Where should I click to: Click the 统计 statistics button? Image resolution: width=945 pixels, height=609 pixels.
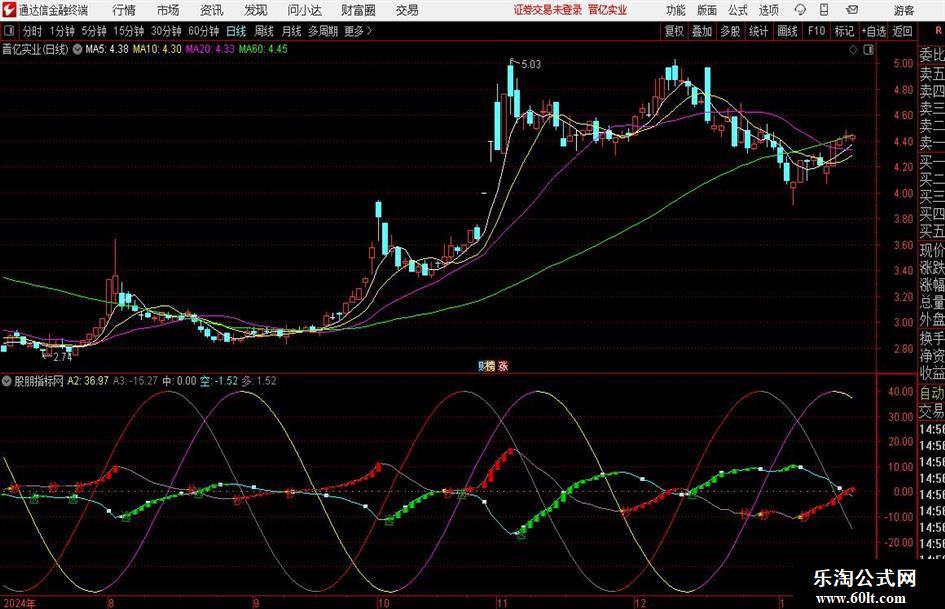click(x=758, y=31)
